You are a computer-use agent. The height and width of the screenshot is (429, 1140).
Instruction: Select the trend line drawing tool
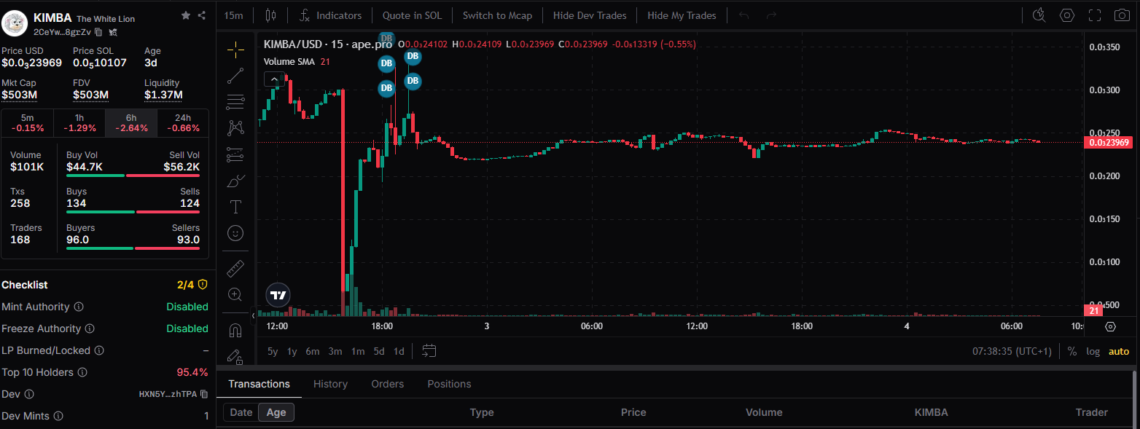pyautogui.click(x=235, y=75)
